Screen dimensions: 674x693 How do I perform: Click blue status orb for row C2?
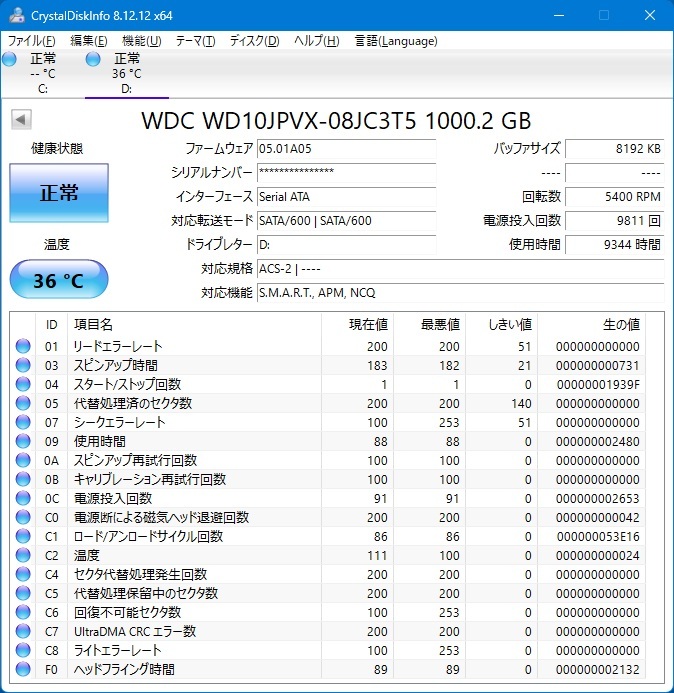pos(23,555)
